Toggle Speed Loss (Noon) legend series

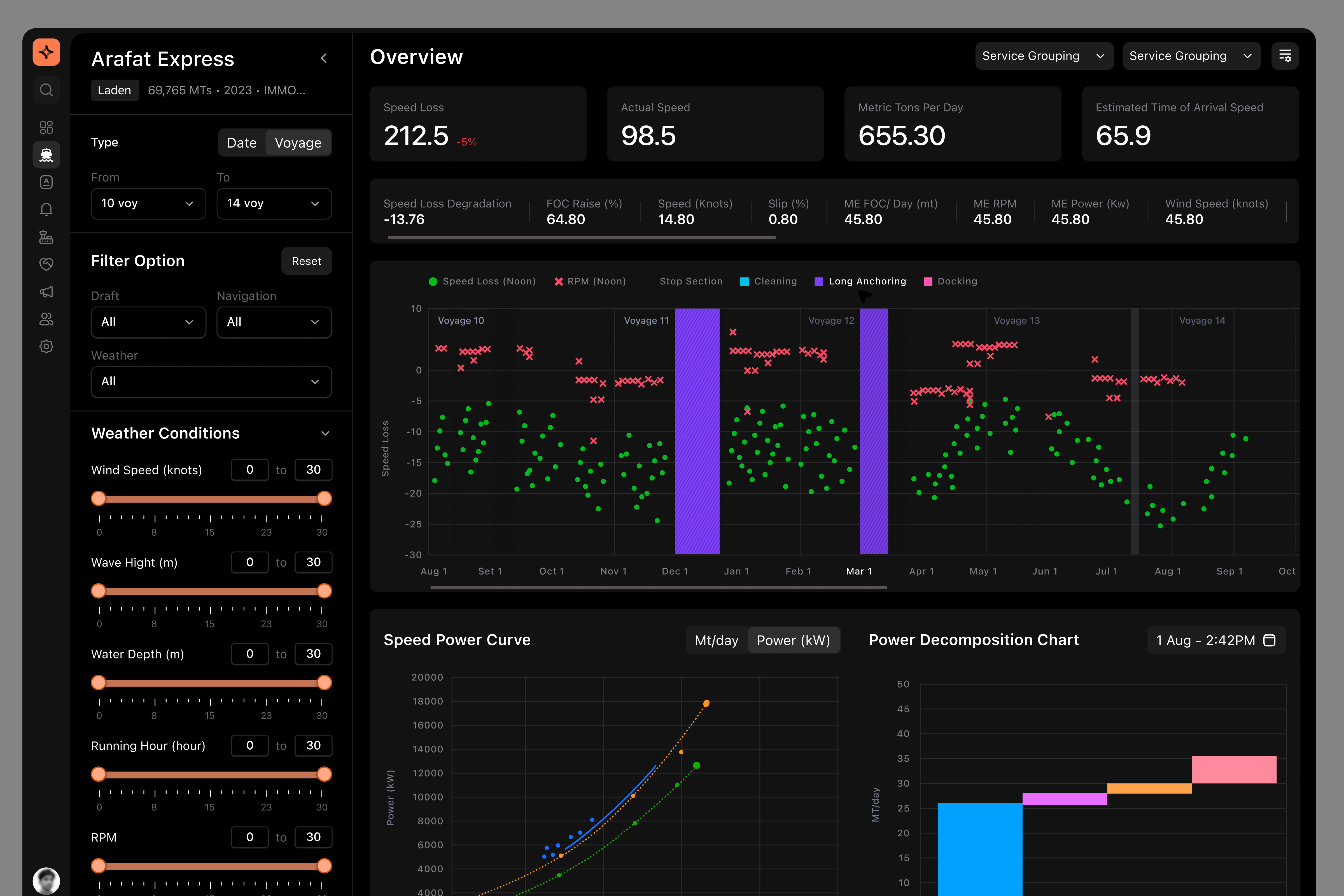(482, 281)
